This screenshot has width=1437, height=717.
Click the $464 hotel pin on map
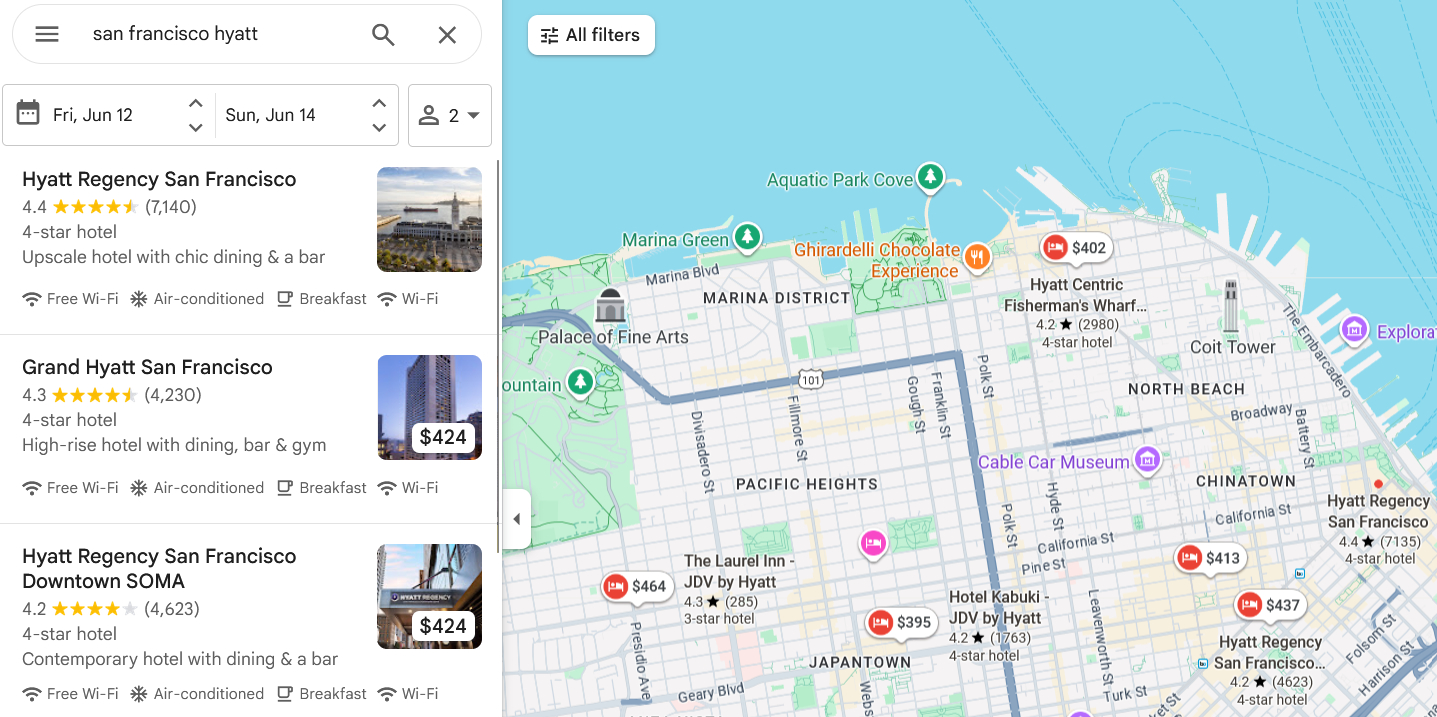tap(635, 587)
